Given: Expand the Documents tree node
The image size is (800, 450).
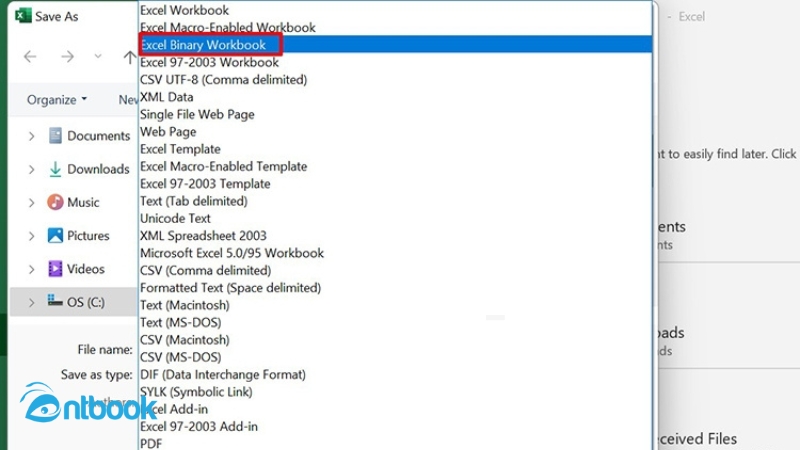Looking at the screenshot, I should (31, 136).
